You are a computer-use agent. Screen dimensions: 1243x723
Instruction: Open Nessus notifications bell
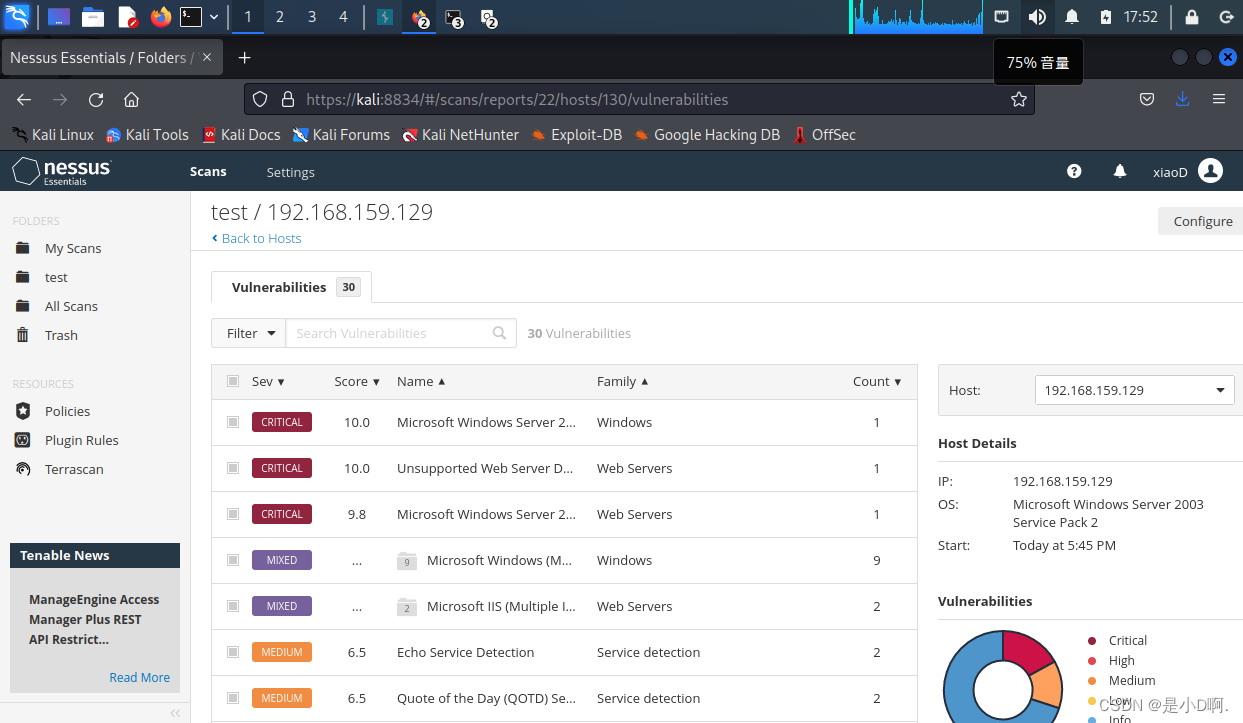(1120, 171)
